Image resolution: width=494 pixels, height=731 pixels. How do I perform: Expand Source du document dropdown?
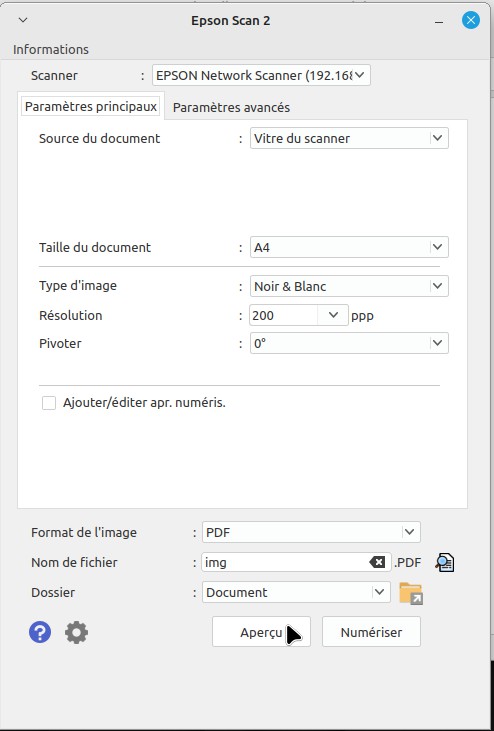349,138
